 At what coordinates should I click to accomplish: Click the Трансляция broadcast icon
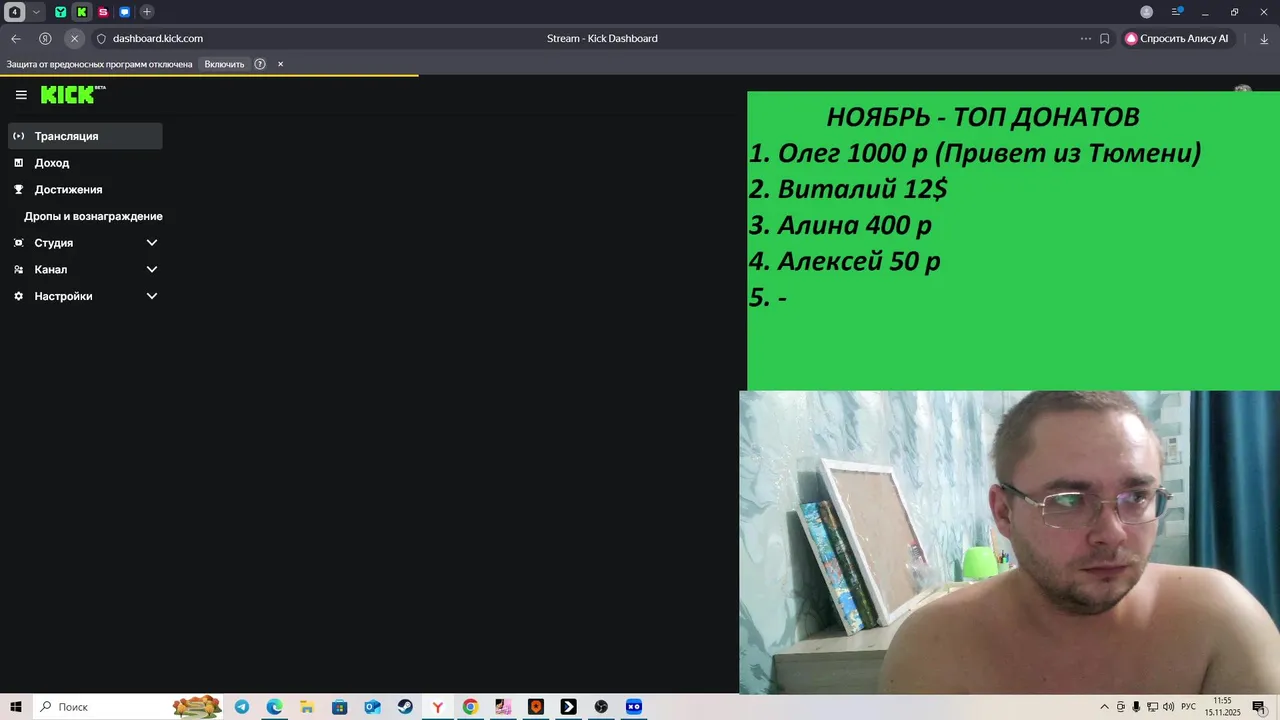(x=18, y=136)
